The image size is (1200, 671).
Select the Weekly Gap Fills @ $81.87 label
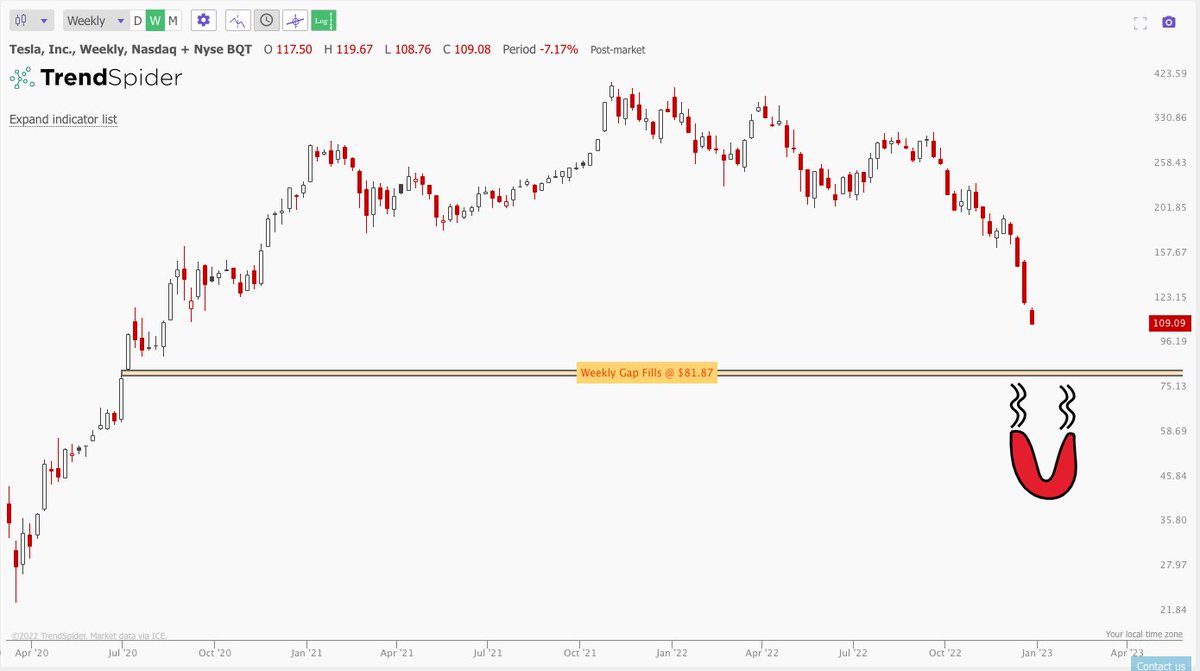click(647, 373)
